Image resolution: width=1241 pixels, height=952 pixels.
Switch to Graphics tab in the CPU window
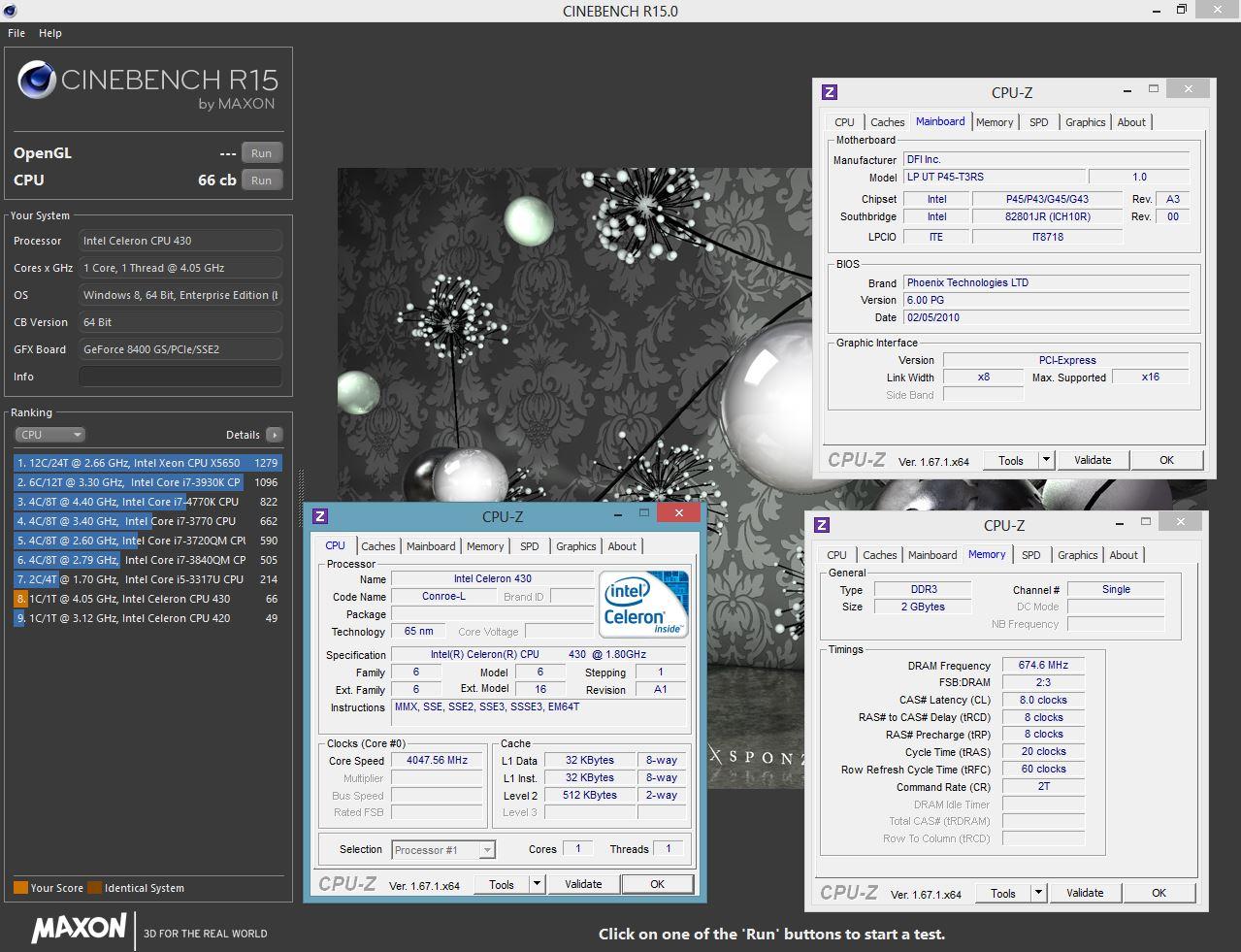pyautogui.click(x=575, y=546)
